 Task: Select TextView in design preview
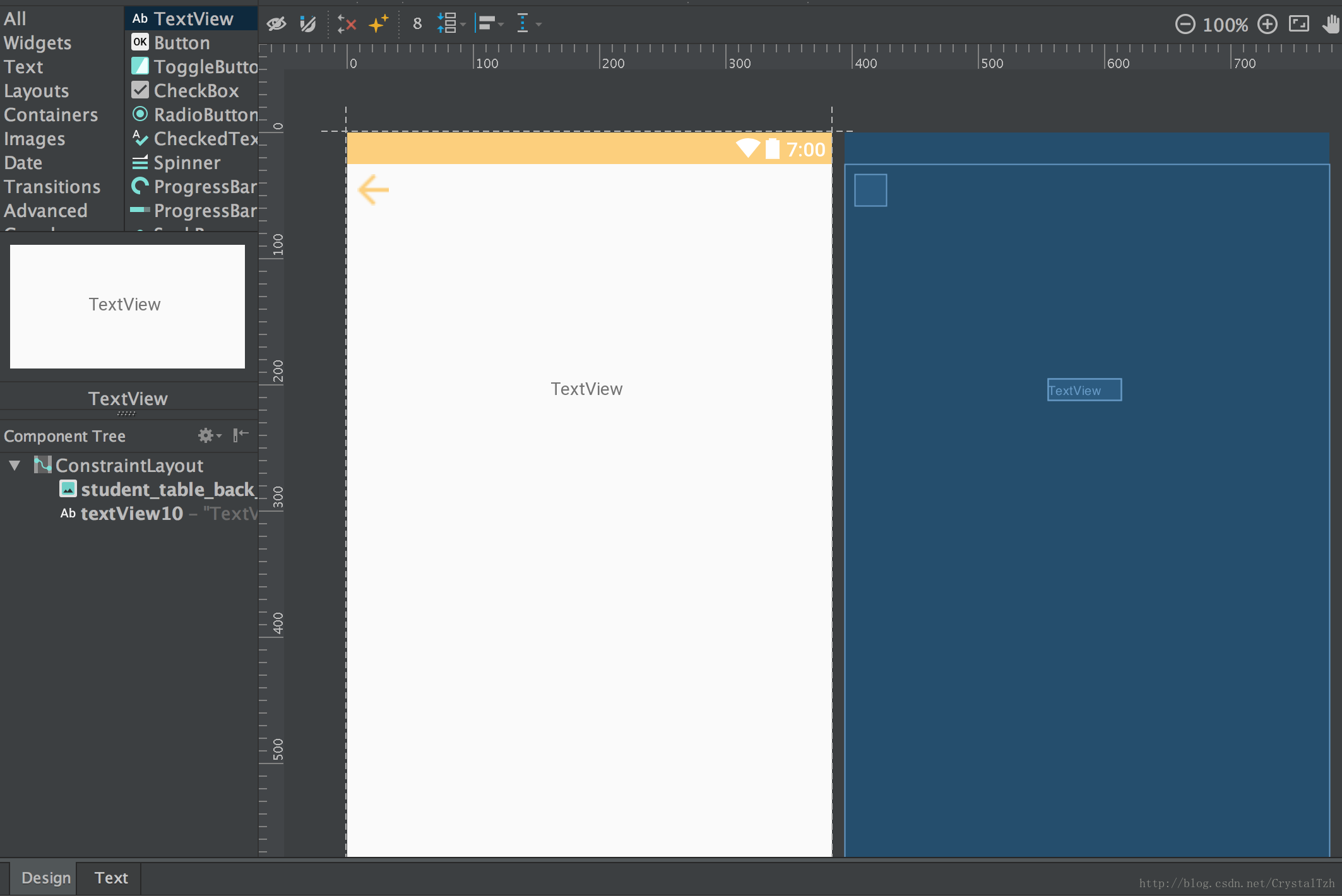pyautogui.click(x=586, y=389)
